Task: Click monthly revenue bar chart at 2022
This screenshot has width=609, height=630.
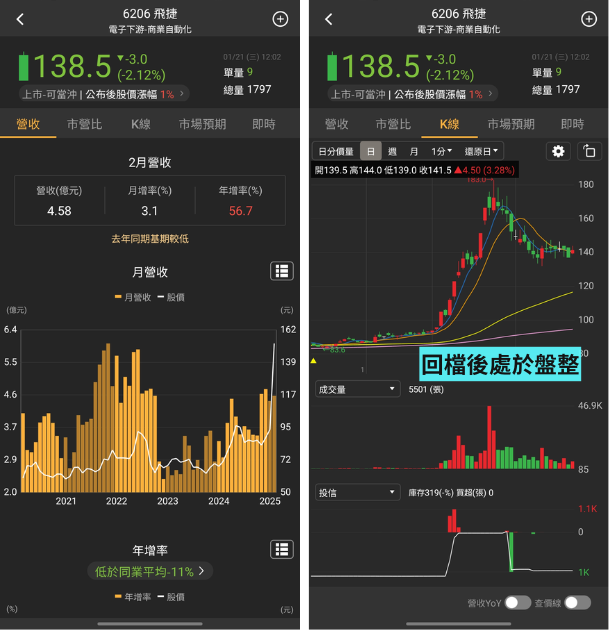Action: 116,424
